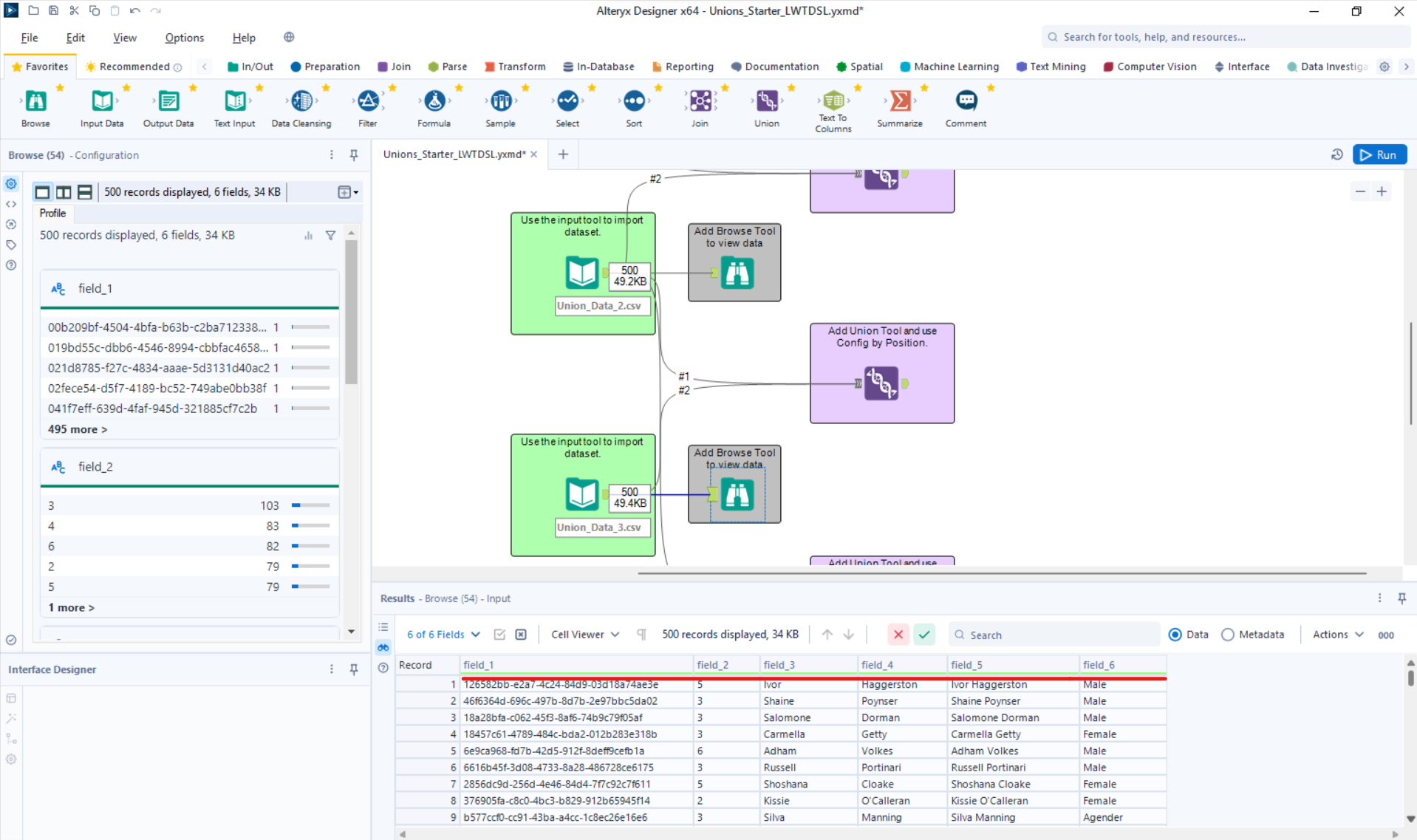Click Browse tool connected to Union_Data_3.csv
This screenshot has width=1417, height=840.
(737, 495)
